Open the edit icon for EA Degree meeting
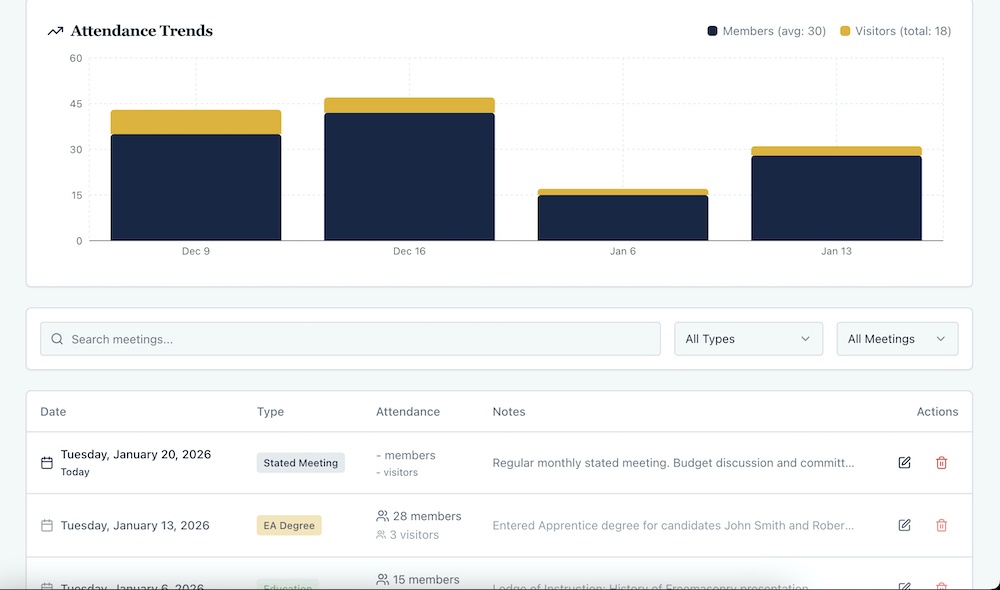This screenshot has width=1000, height=590. click(904, 525)
